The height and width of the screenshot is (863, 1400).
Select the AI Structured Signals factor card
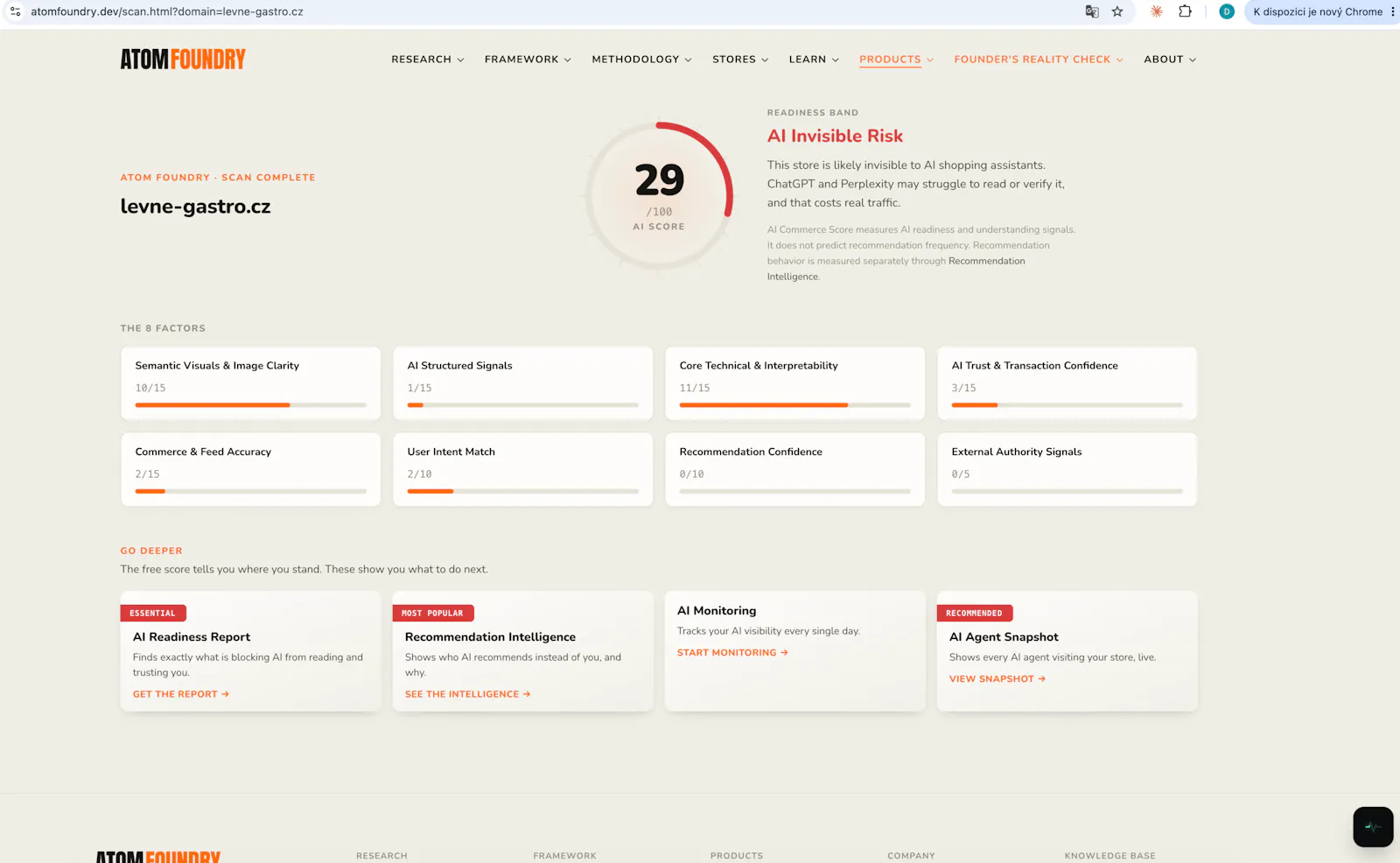coord(523,383)
